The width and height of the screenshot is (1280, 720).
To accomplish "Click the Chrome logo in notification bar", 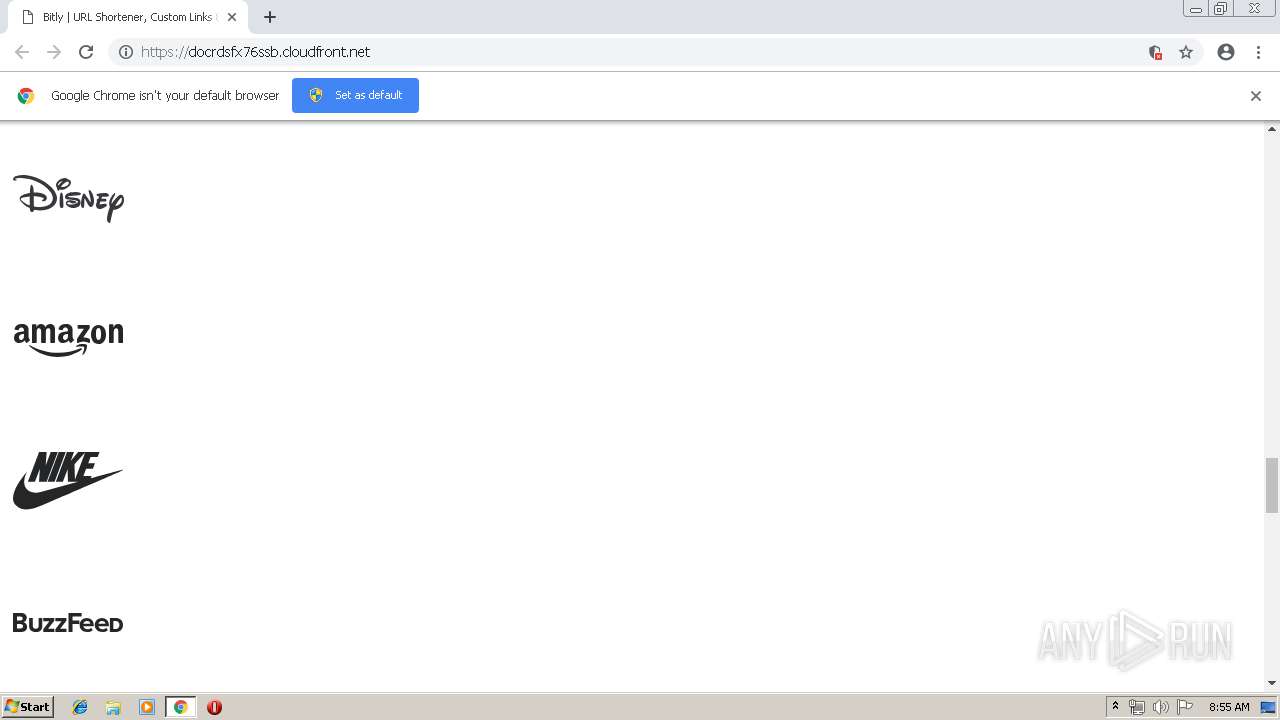I will [x=26, y=96].
